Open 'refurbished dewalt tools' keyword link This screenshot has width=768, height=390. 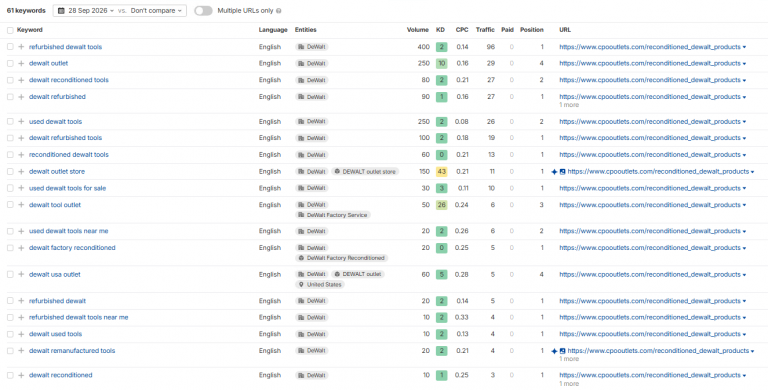(x=66, y=47)
